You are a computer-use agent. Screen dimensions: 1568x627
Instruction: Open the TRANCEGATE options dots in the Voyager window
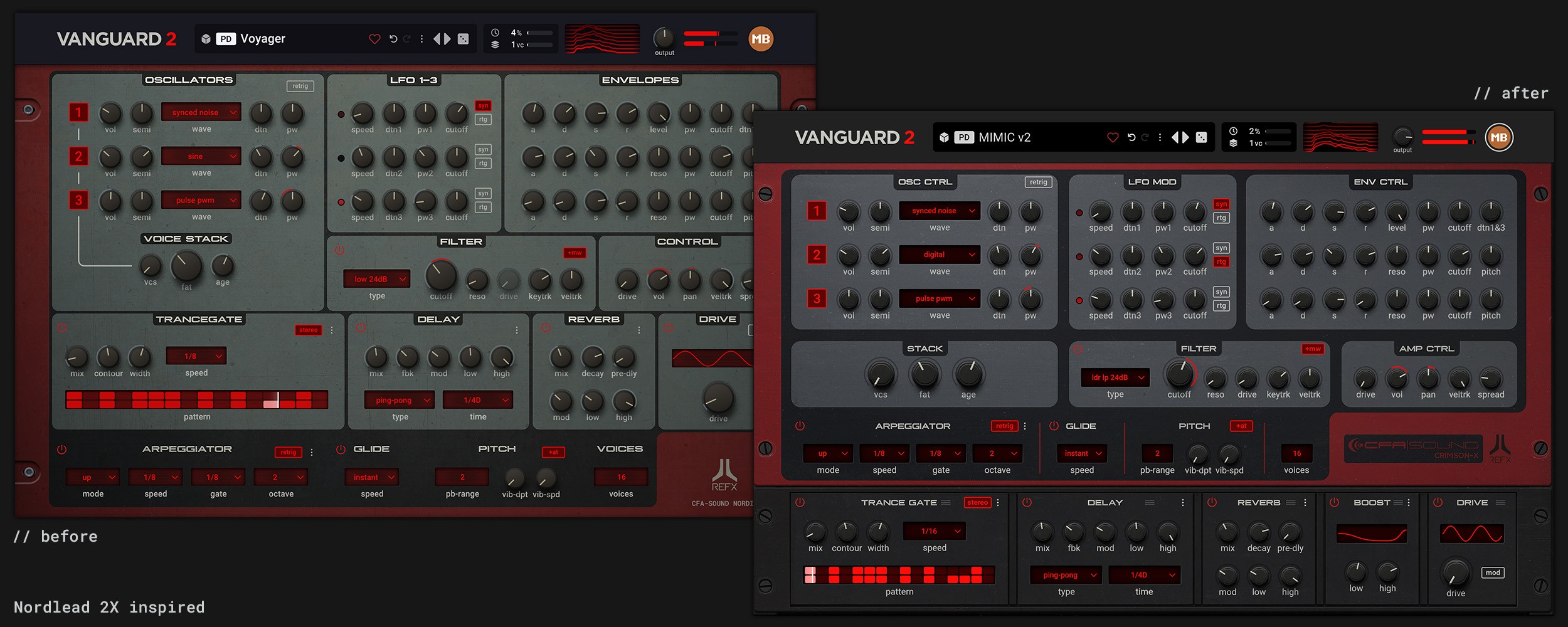(x=332, y=330)
